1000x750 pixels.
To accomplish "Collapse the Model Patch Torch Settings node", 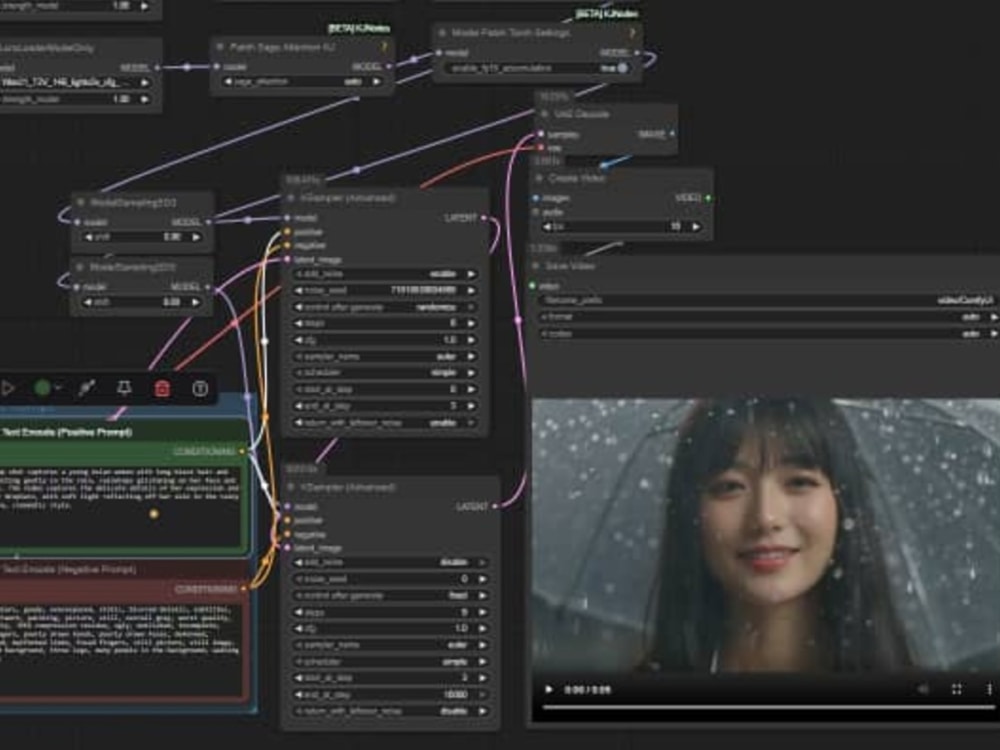I will click(x=442, y=33).
